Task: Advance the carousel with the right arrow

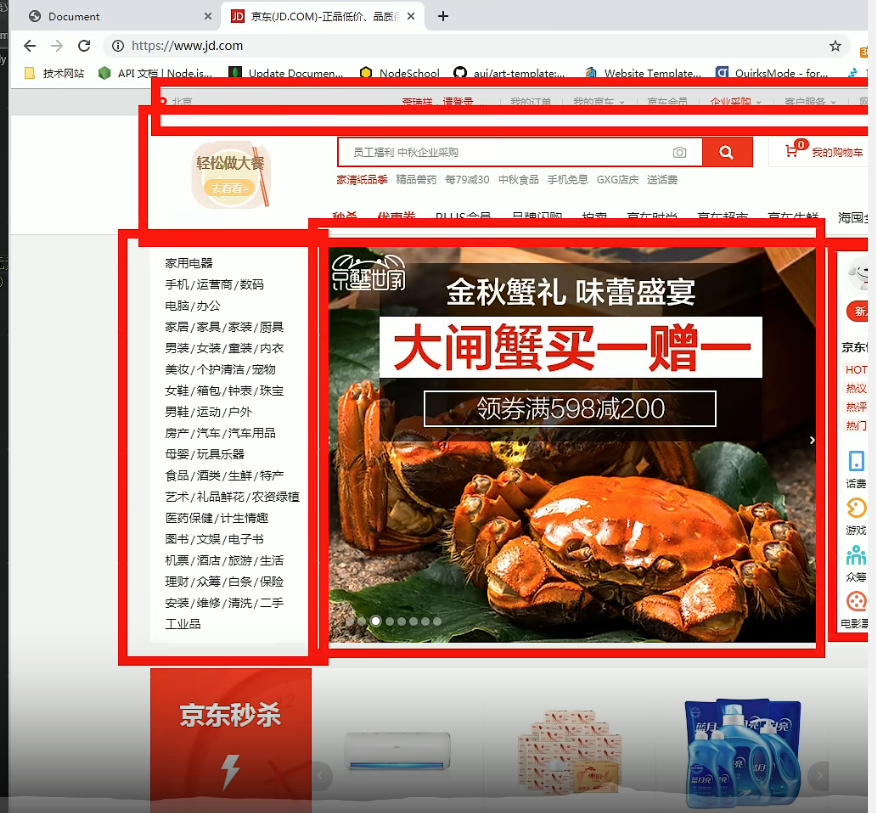Action: (812, 440)
